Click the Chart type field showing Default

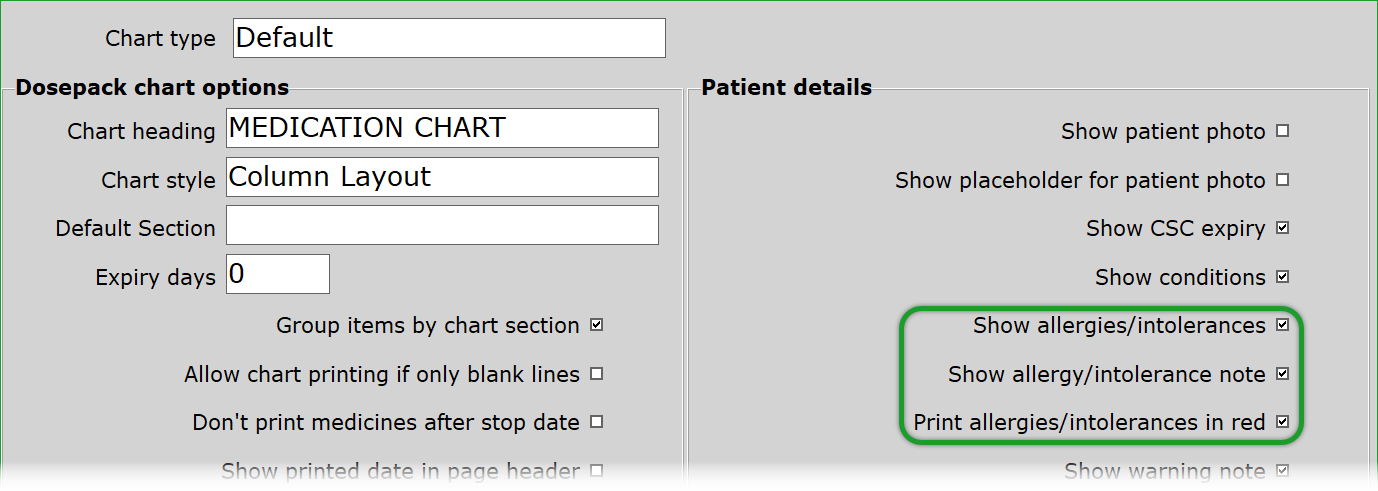coord(448,38)
